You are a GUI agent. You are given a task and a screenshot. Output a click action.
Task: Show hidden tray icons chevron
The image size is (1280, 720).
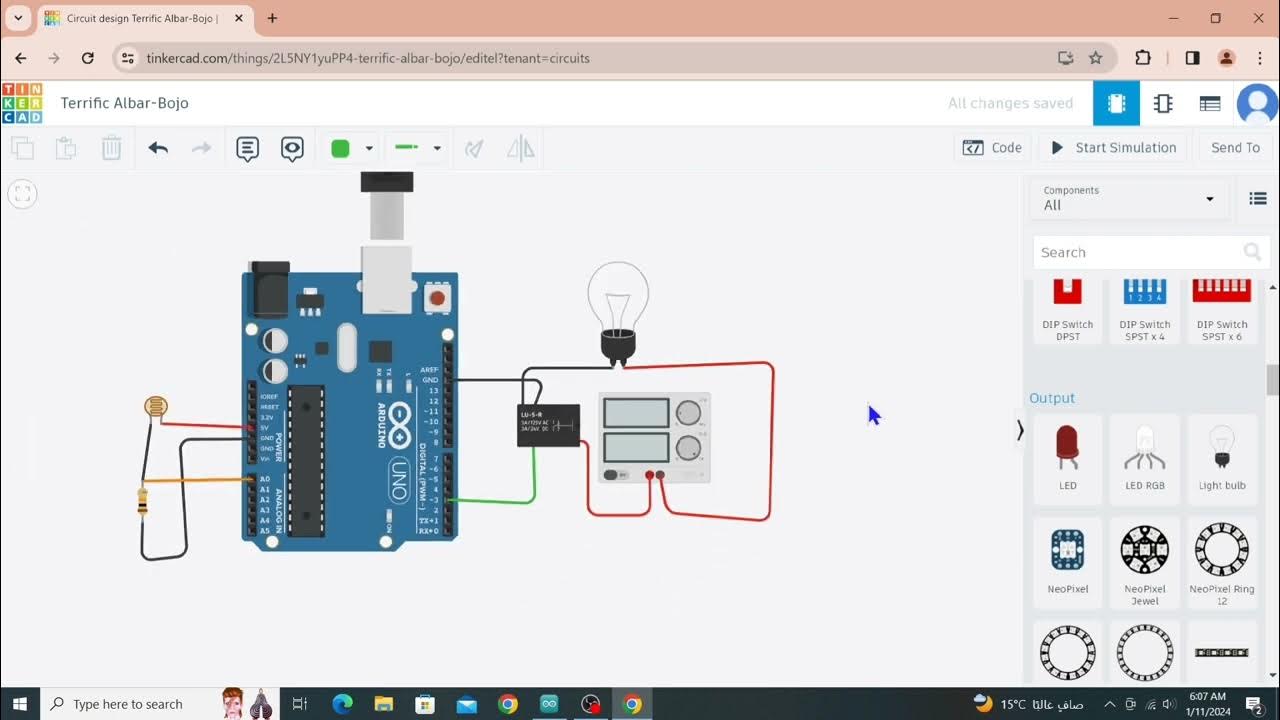[x=1110, y=704]
